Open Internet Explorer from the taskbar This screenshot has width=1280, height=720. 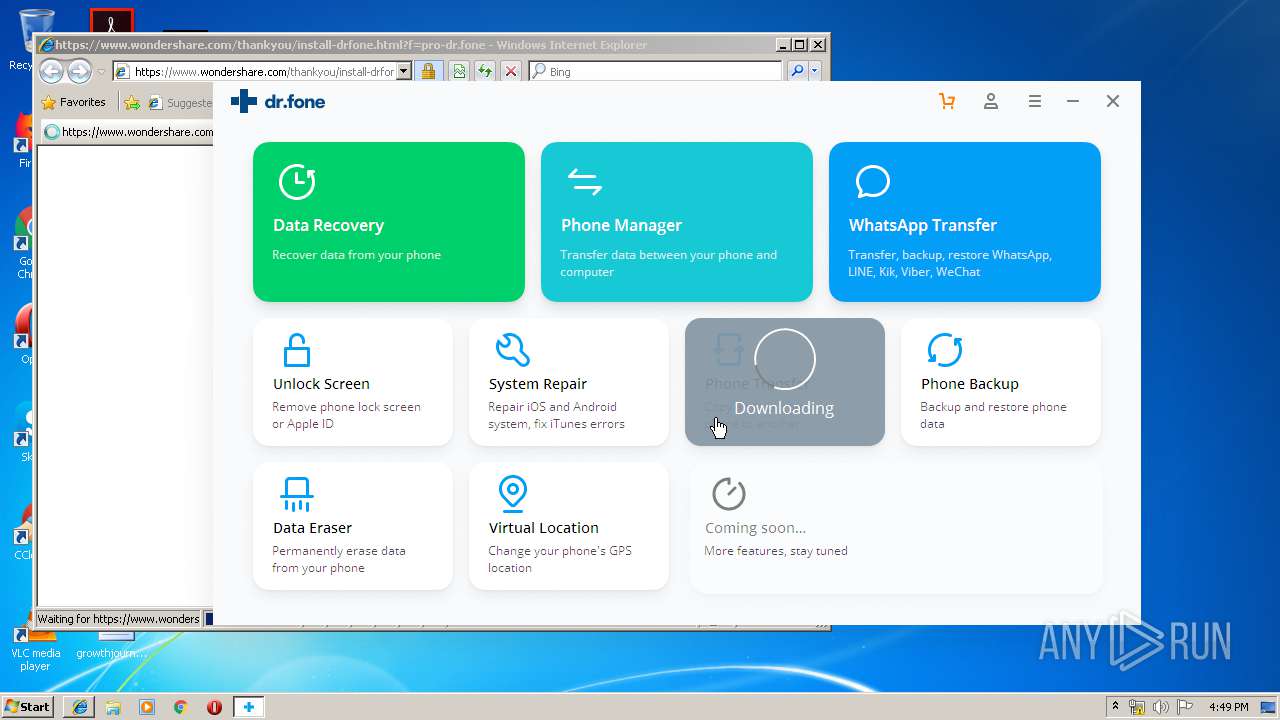[x=80, y=706]
